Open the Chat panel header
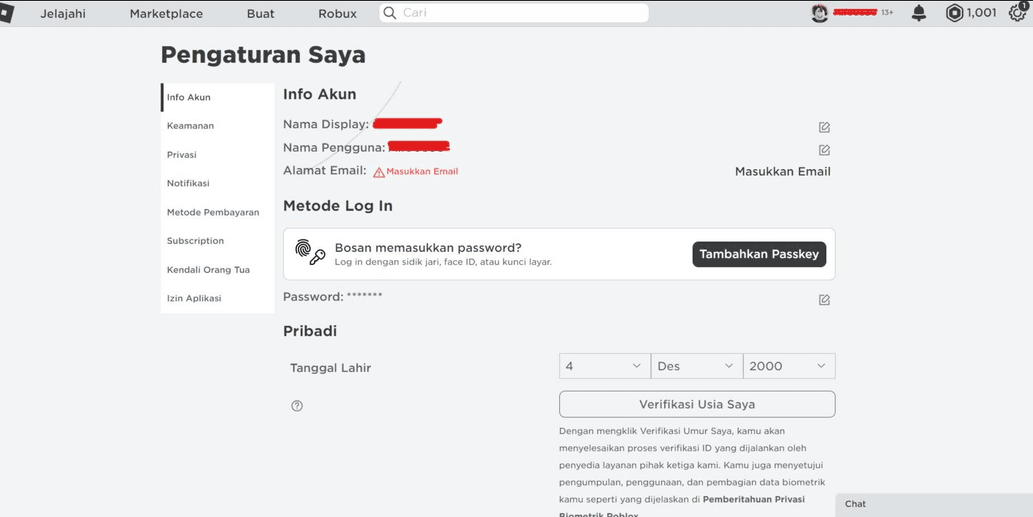 point(934,504)
